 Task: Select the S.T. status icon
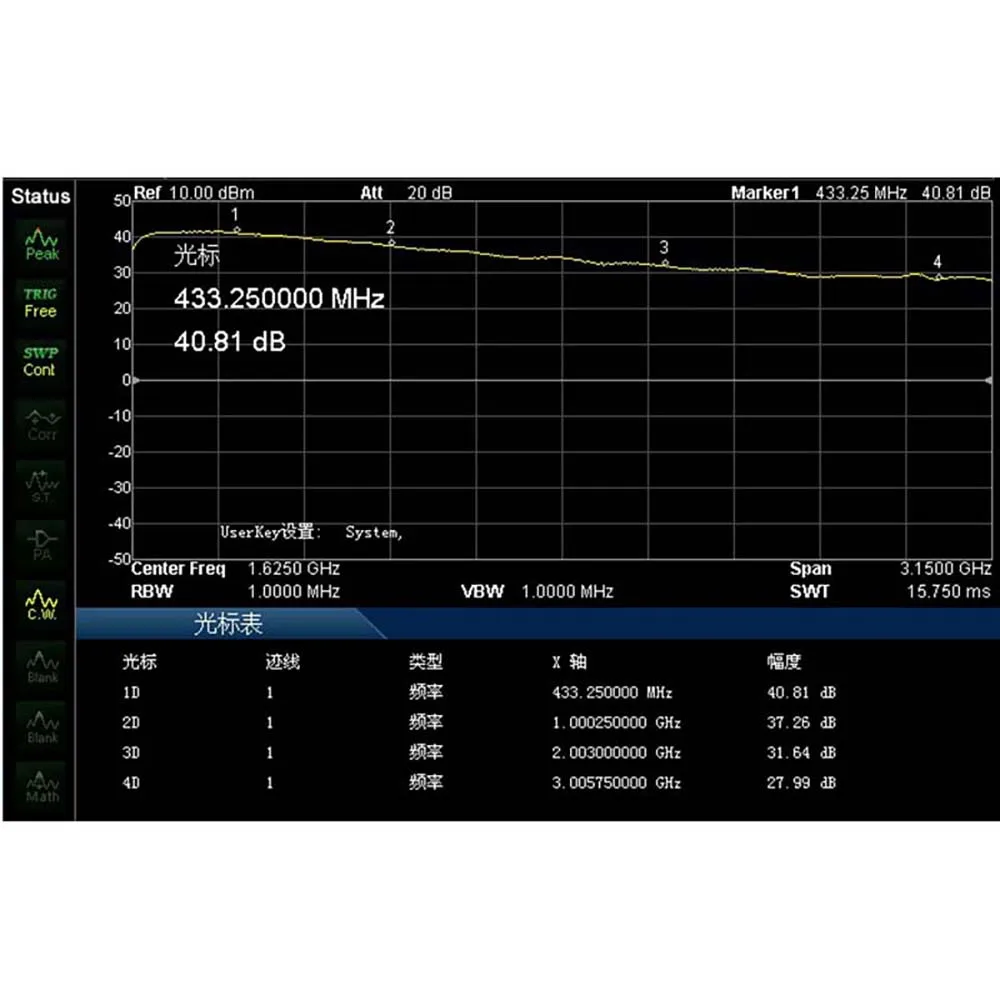point(41,484)
